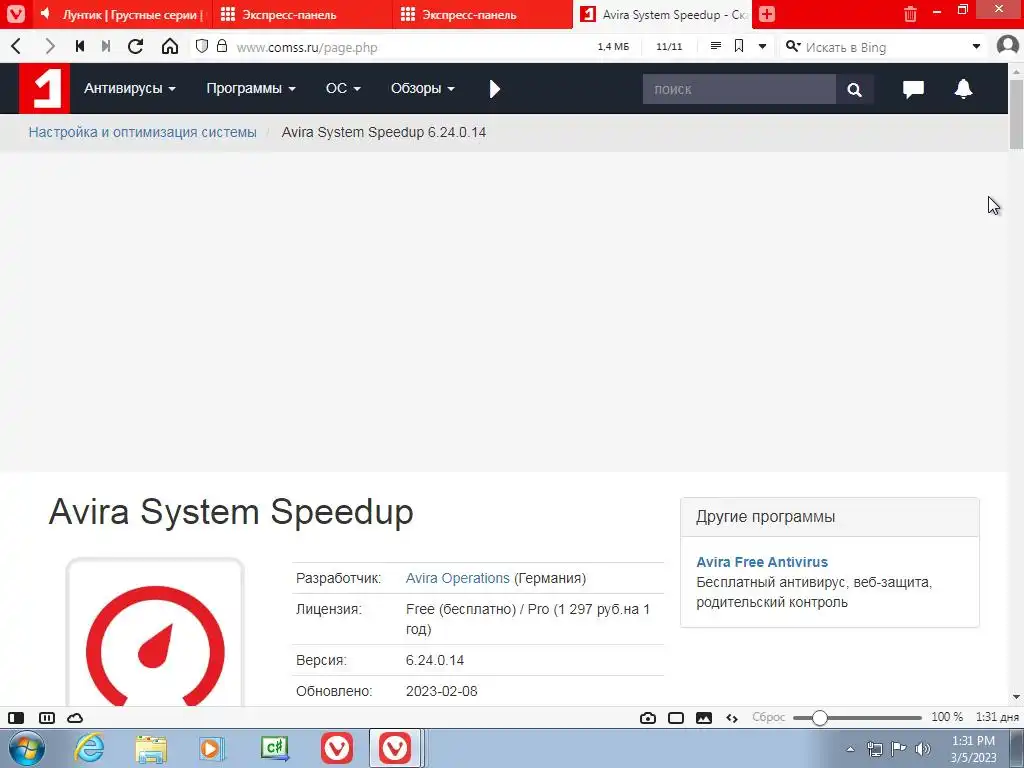Open the shield tracker blocker icon
The height and width of the screenshot is (768, 1024).
pos(202,46)
